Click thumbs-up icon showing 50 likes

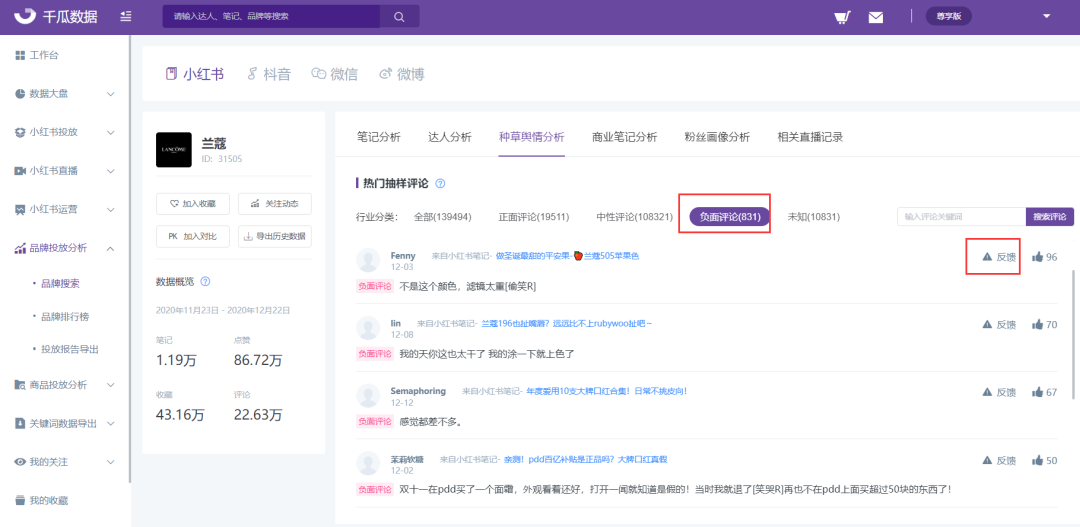pos(1037,460)
